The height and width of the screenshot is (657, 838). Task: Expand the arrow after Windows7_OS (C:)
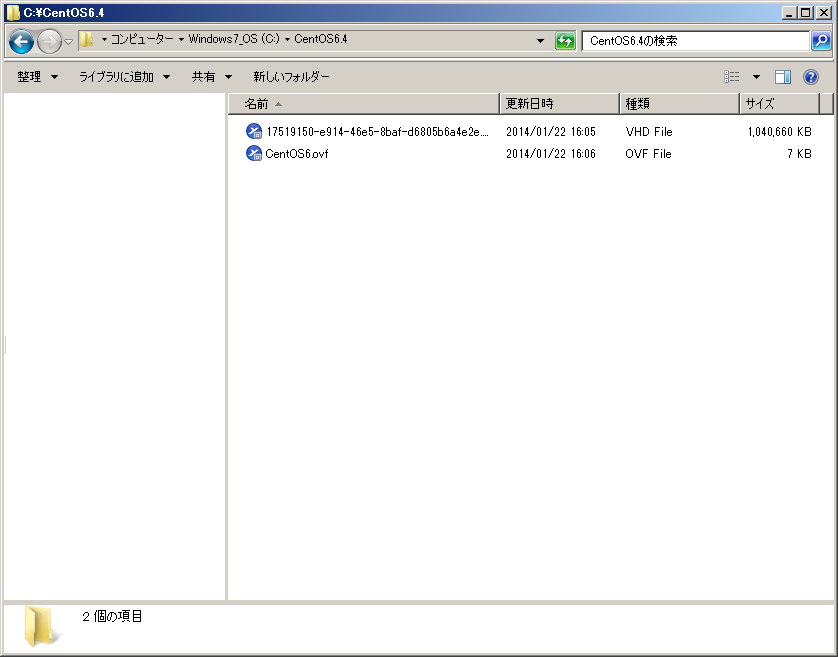tap(287, 39)
